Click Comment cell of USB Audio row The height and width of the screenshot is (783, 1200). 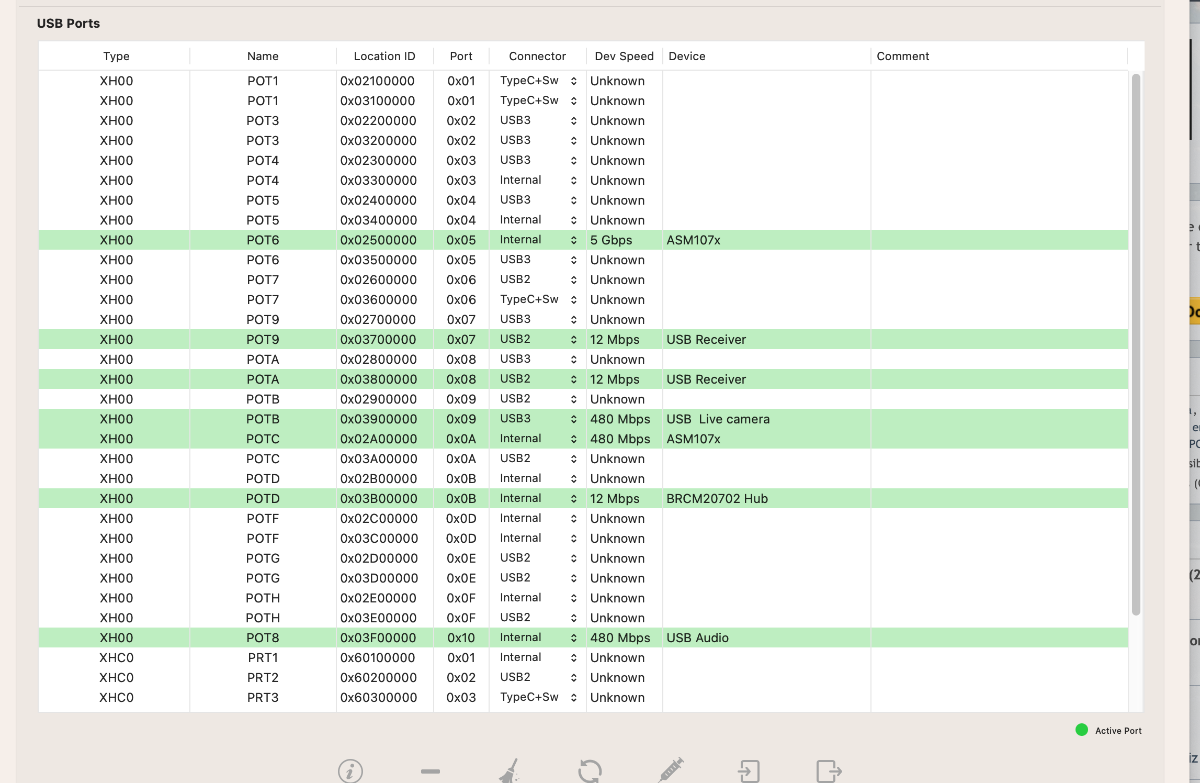tap(999, 637)
